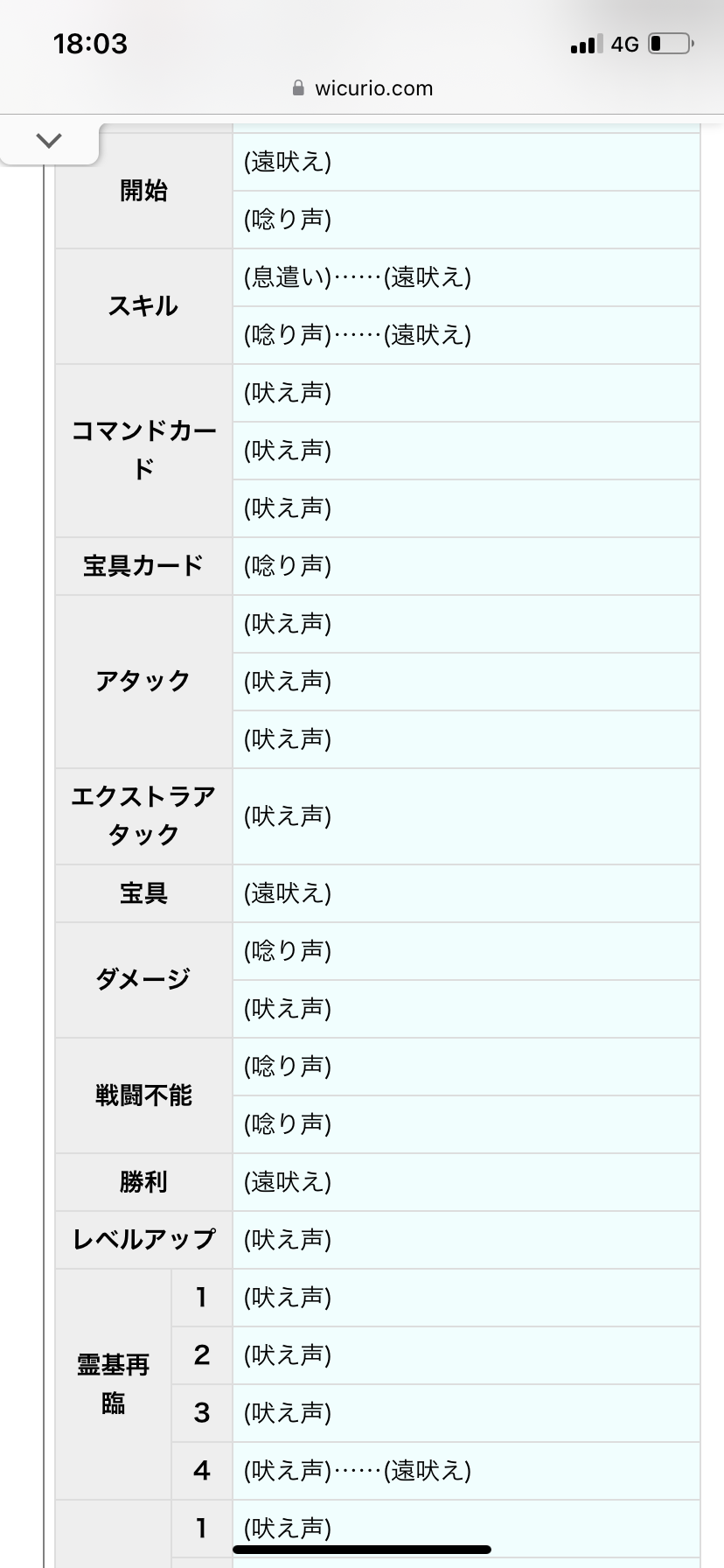
Task: Tap the 戦闘不能 row header
Action: point(143,1095)
